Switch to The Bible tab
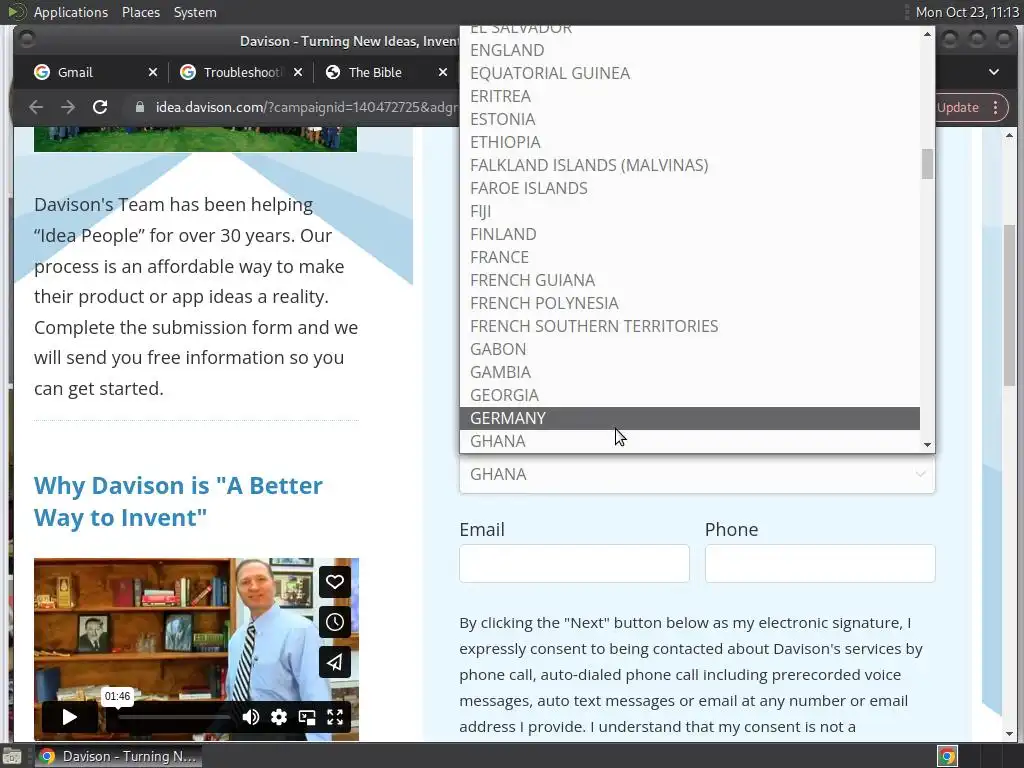This screenshot has height=768, width=1024. 385,72
